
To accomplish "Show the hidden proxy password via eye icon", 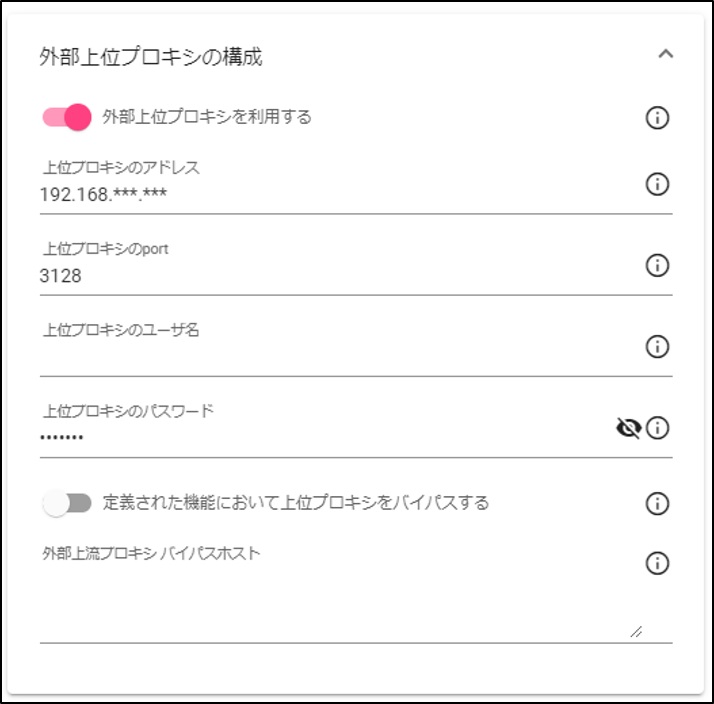I will (628, 428).
